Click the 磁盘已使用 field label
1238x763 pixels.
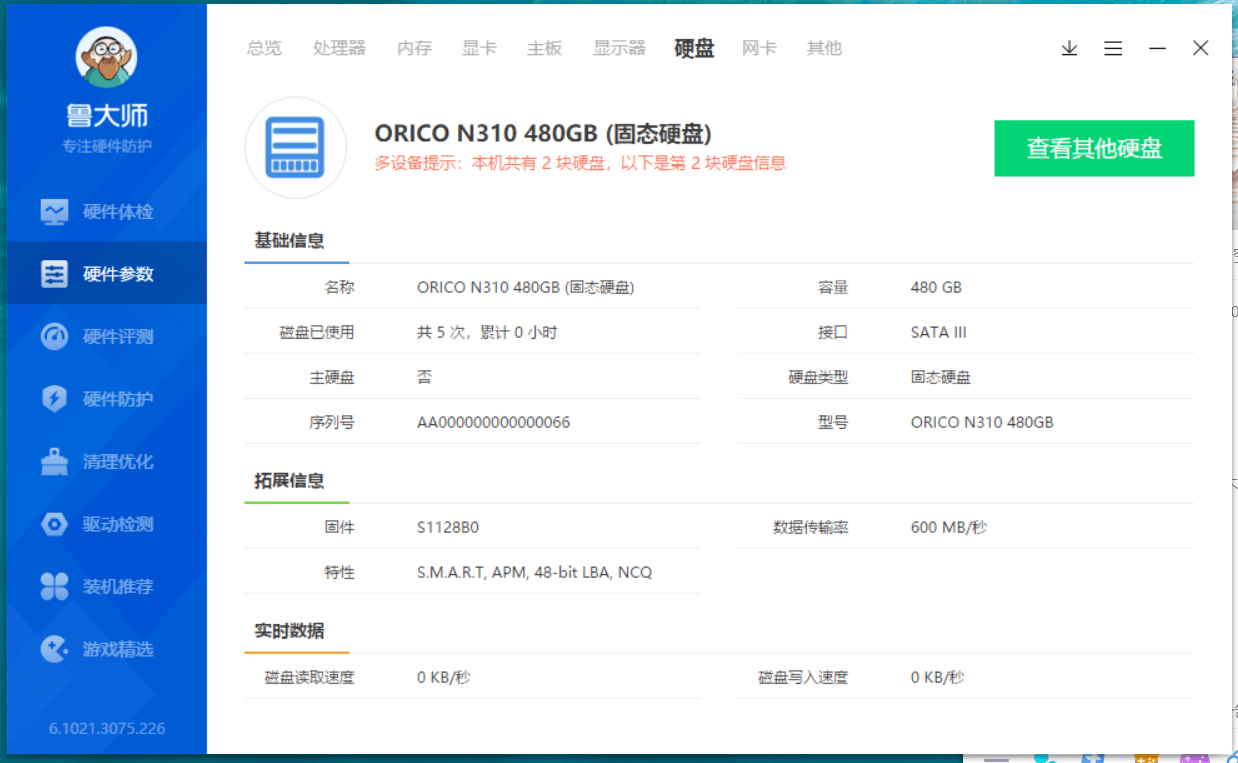(x=317, y=332)
